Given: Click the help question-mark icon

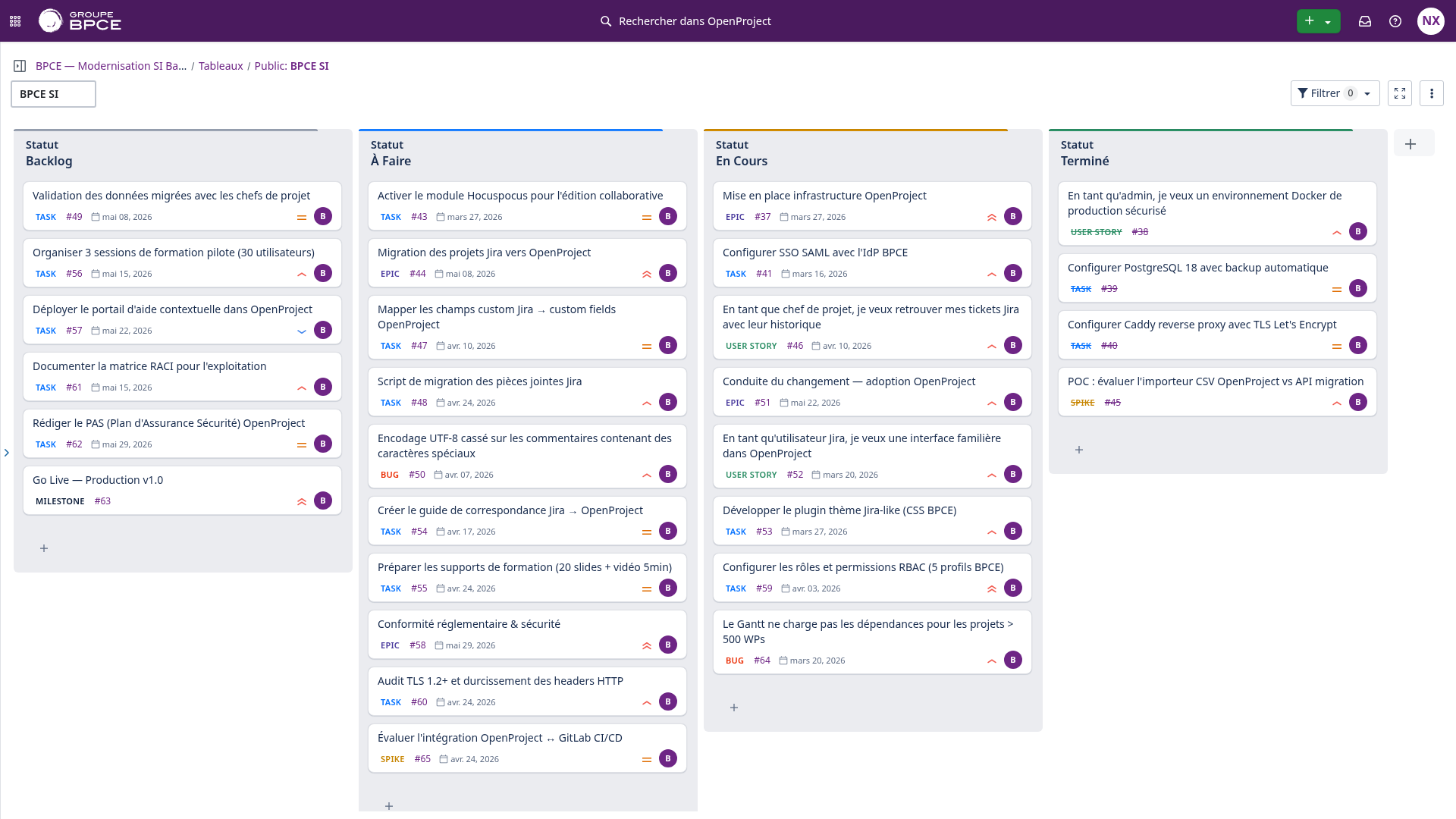Looking at the screenshot, I should pos(1395,20).
